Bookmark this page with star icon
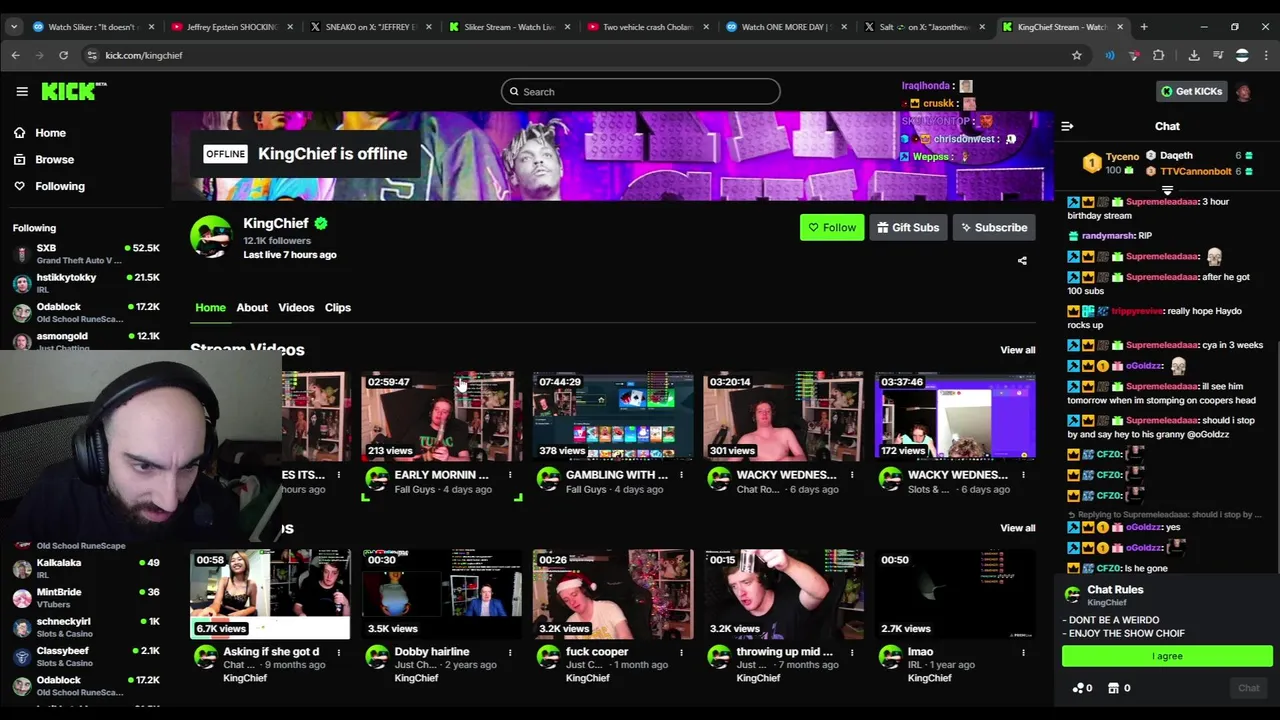Image resolution: width=1280 pixels, height=720 pixels. (1077, 56)
